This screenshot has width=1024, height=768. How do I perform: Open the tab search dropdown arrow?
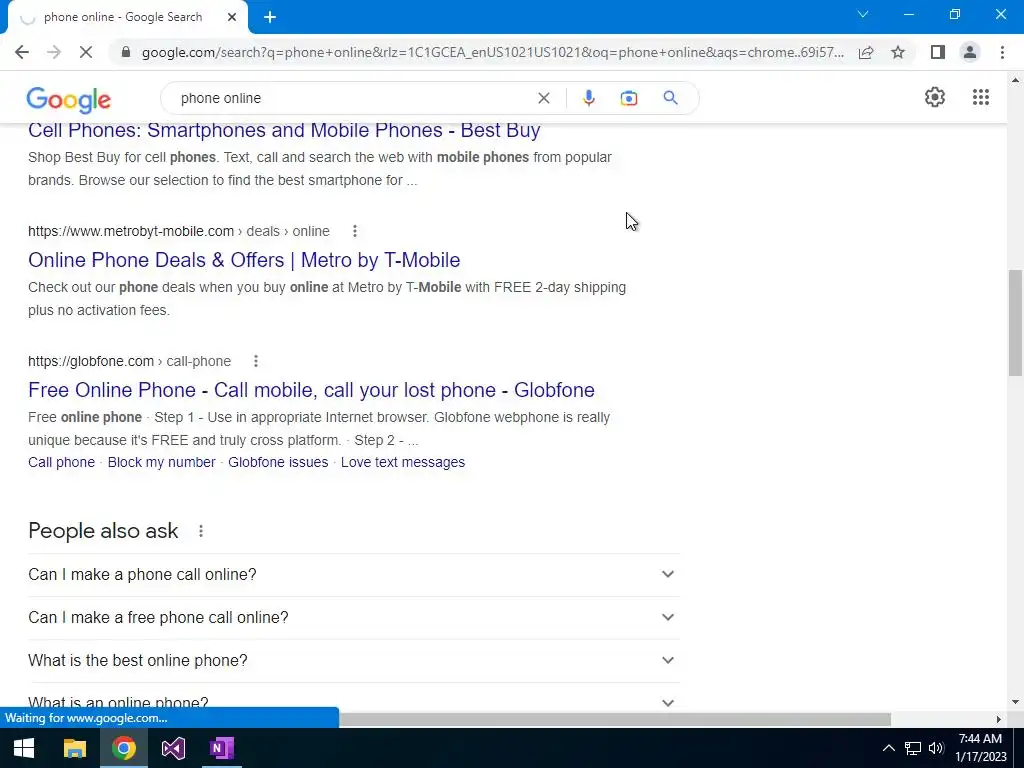tap(863, 14)
